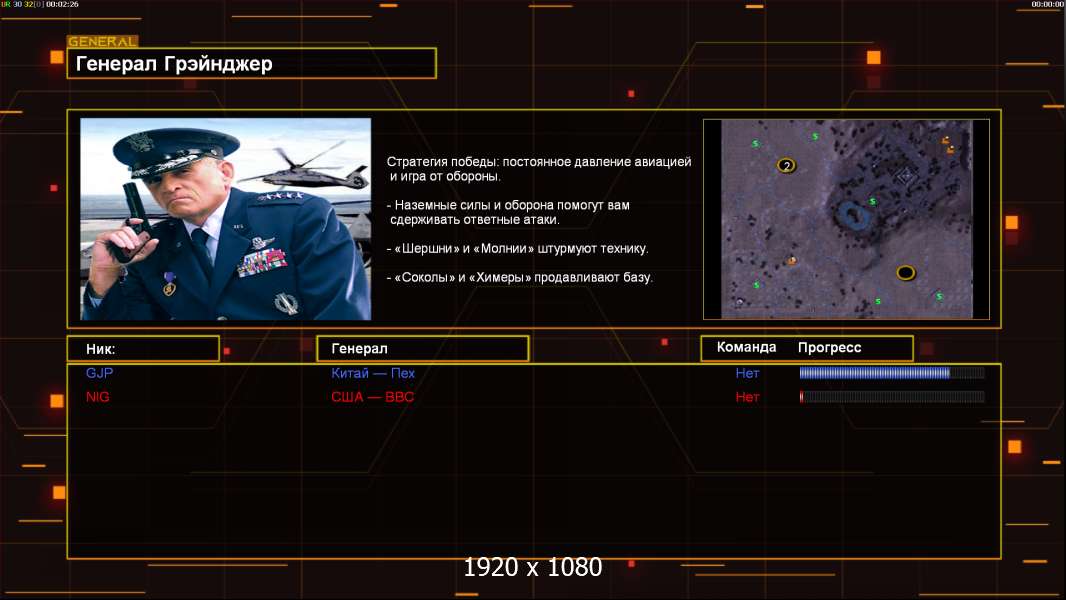1066x600 pixels.
Task: Click the «Китай — Пех» faction entry
Action: coord(373,373)
